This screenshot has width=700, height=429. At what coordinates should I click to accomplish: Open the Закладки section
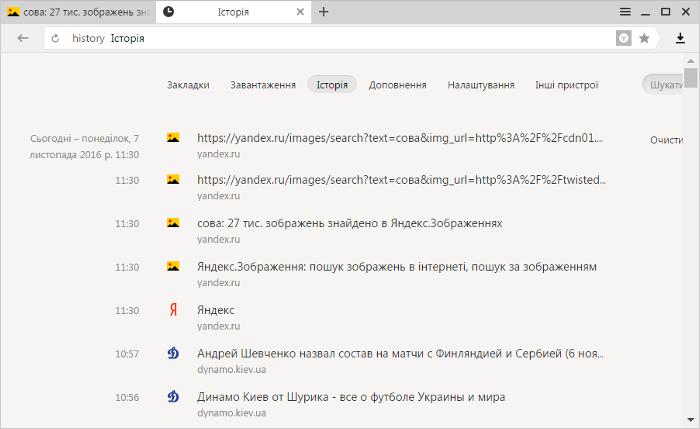[x=188, y=85]
